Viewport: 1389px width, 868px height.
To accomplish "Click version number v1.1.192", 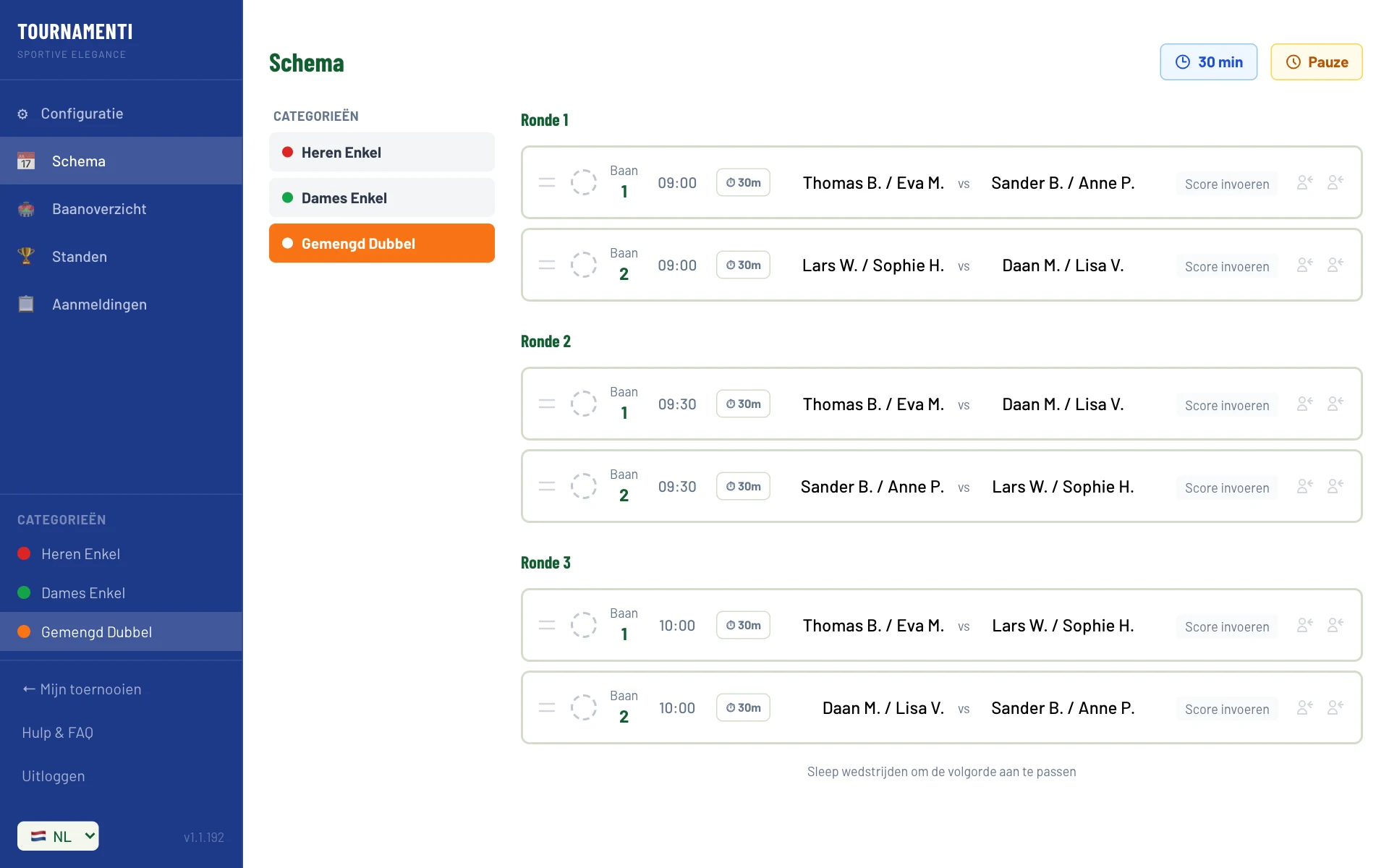I will click(x=204, y=838).
